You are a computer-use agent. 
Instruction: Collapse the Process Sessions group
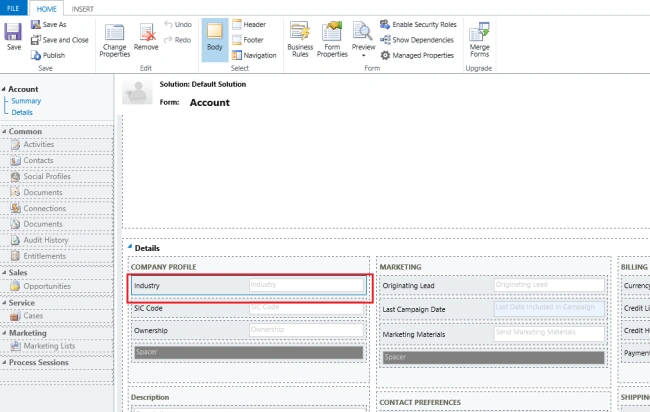(4, 362)
